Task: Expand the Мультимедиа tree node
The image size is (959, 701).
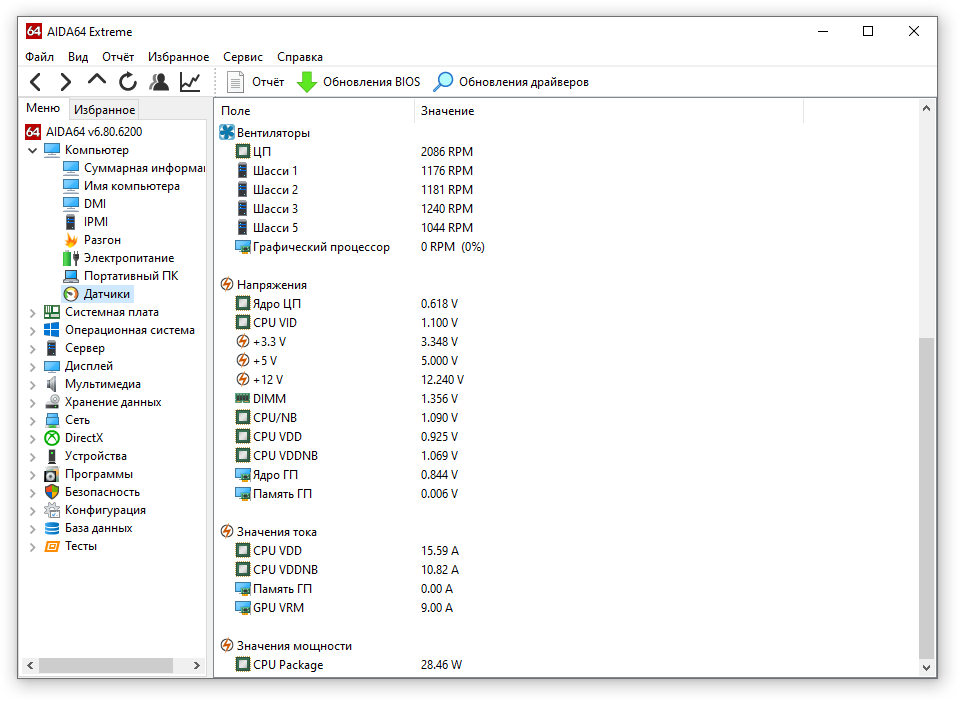Action: coord(32,385)
